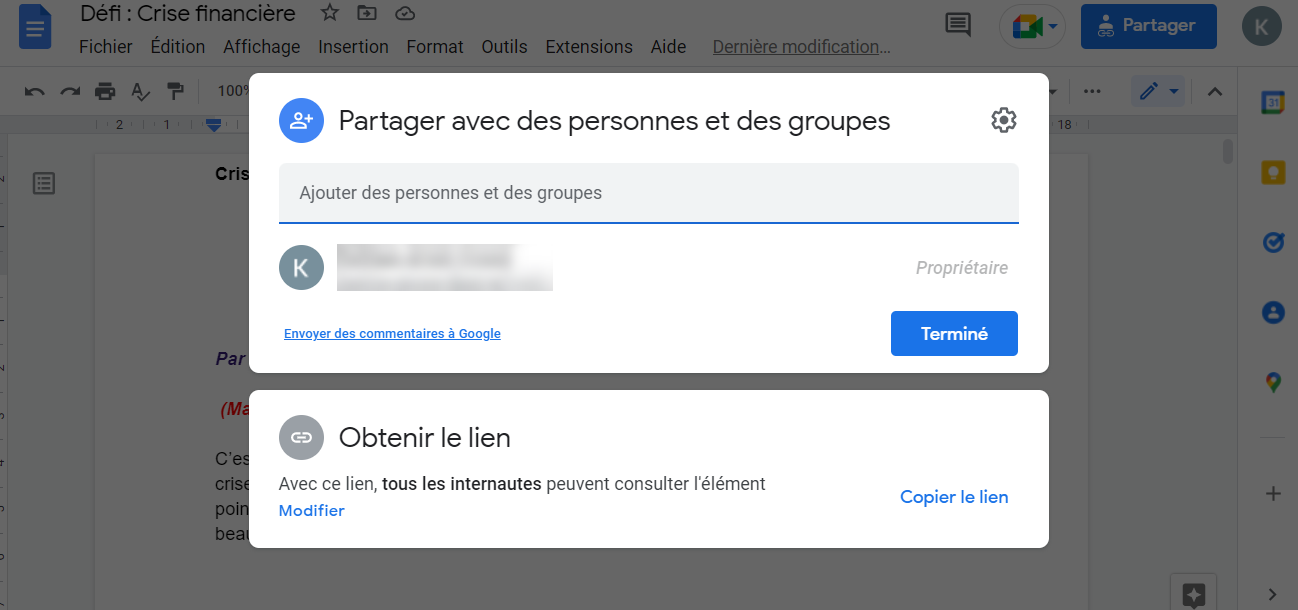Click the print icon in toolbar
The width and height of the screenshot is (1298, 610).
pos(105,91)
